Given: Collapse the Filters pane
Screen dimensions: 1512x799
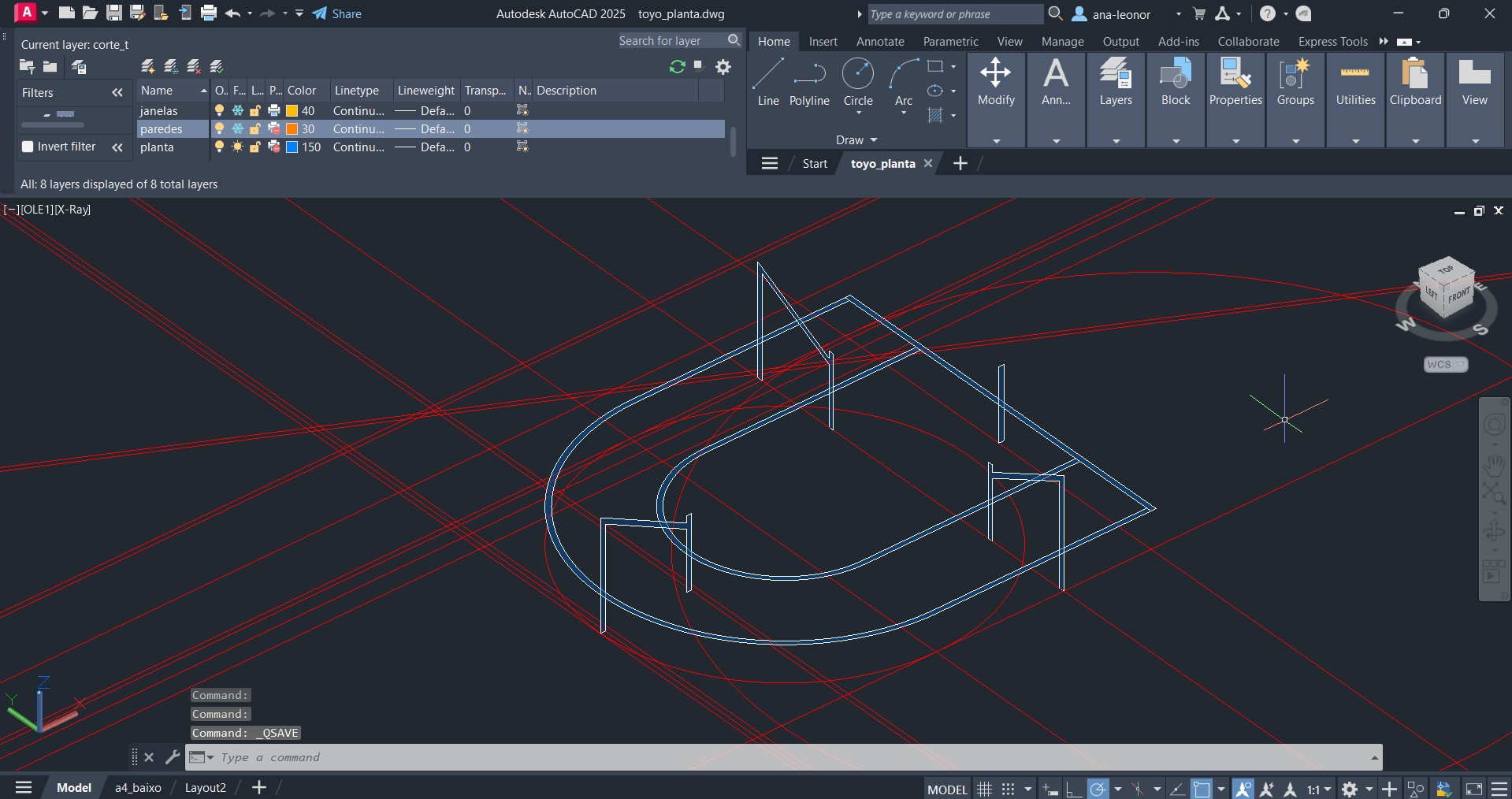Looking at the screenshot, I should [117, 93].
